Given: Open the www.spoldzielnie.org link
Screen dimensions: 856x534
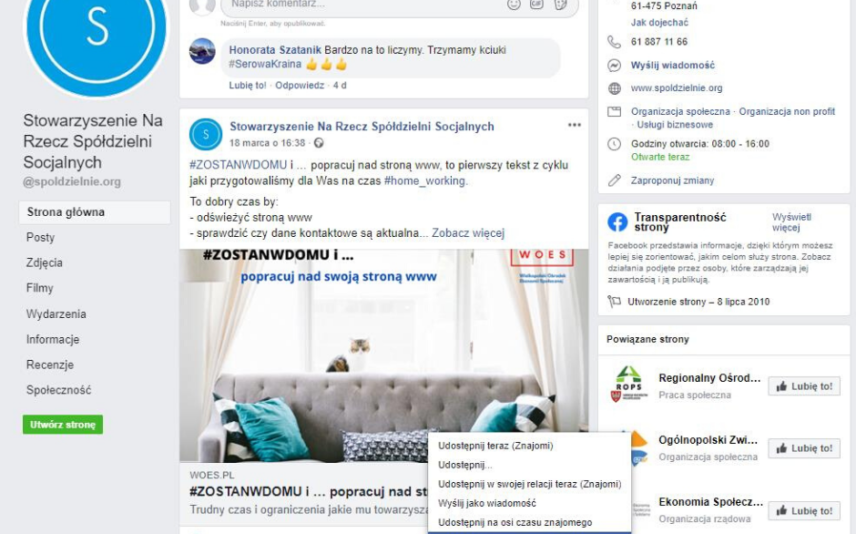Looking at the screenshot, I should (676, 88).
